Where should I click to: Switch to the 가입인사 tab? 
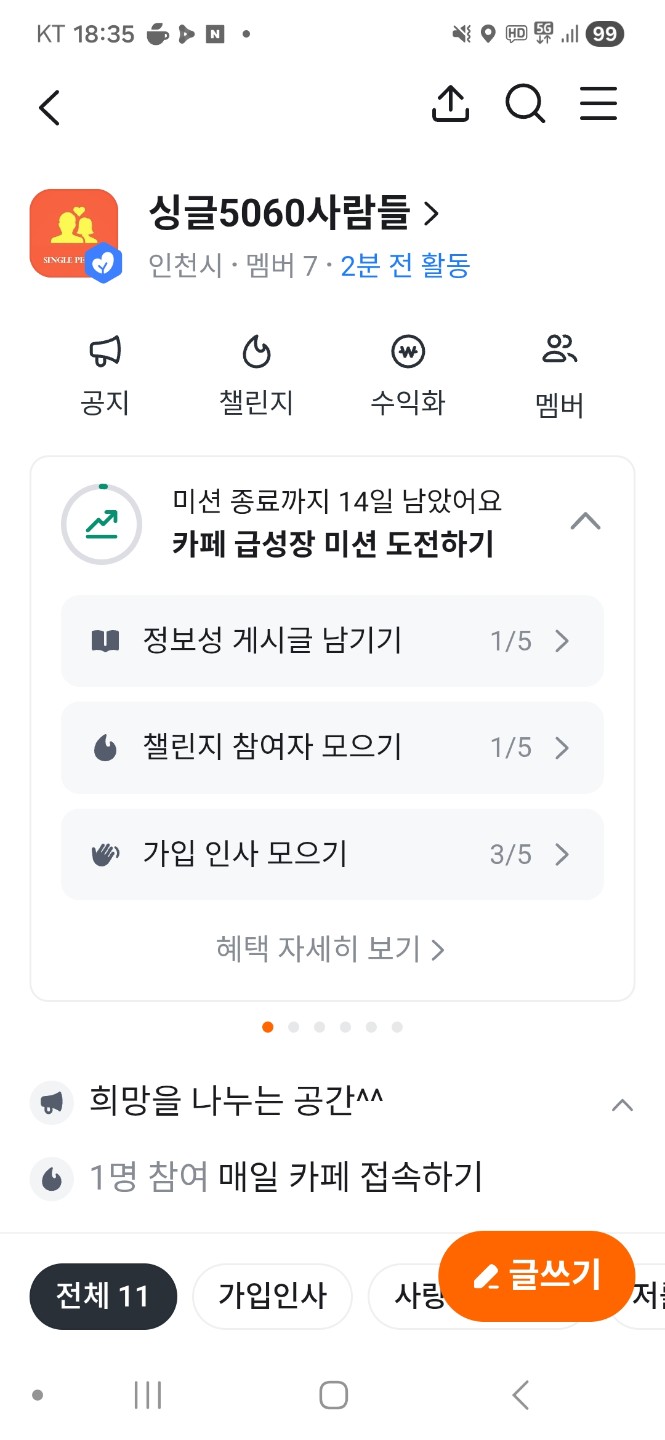click(x=272, y=1296)
